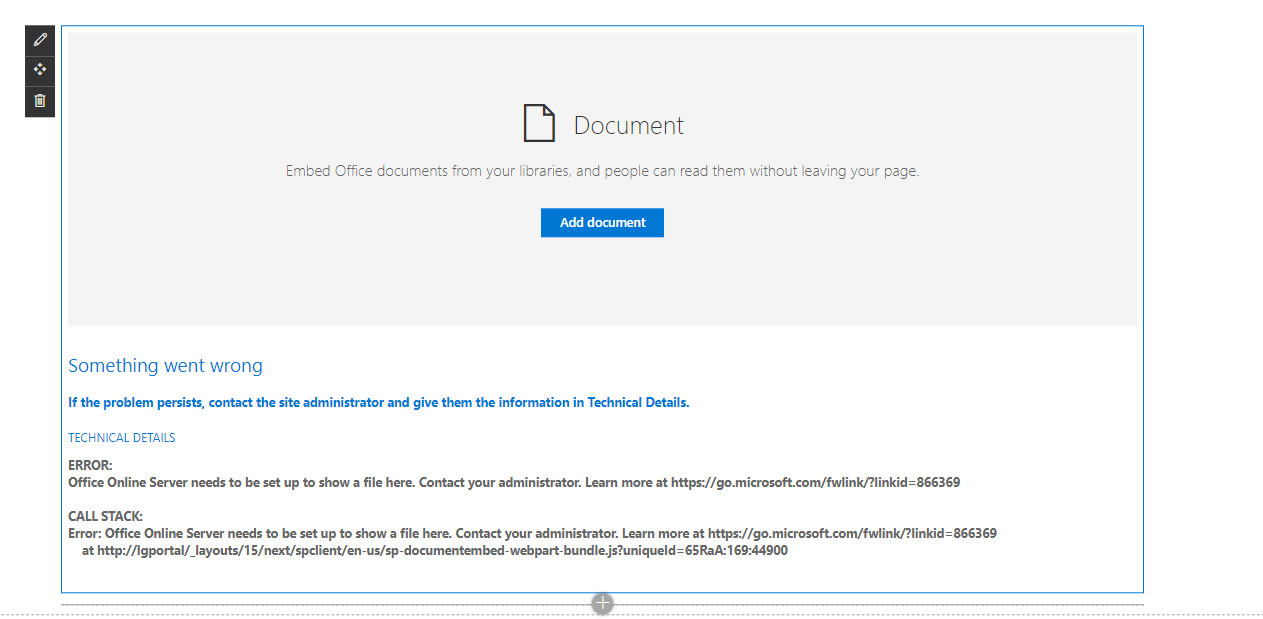Viewport: 1263px width, 619px height.
Task: Delete the Document web part via trash icon
Action: (39, 101)
